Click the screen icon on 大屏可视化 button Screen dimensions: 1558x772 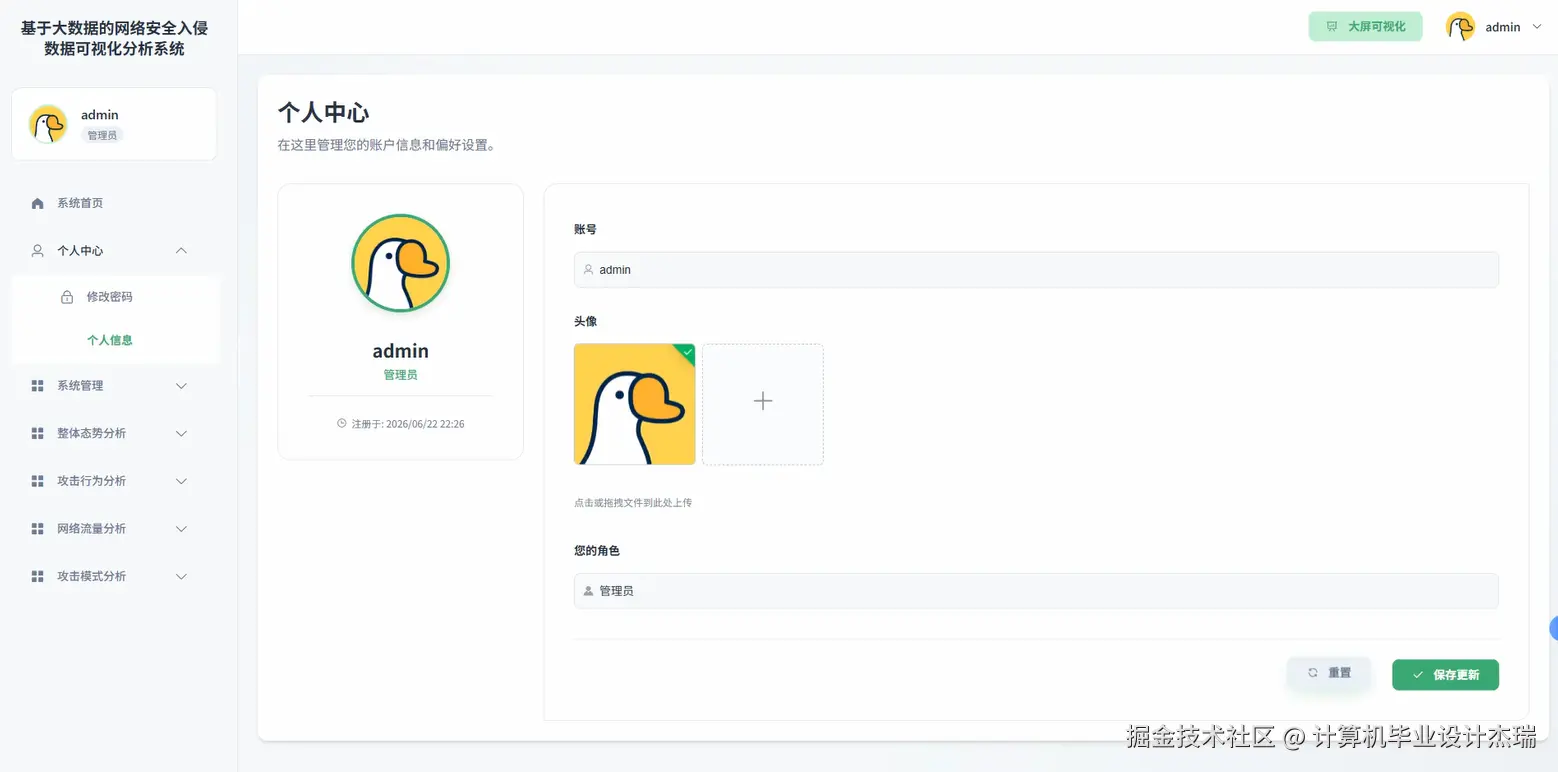[1332, 27]
